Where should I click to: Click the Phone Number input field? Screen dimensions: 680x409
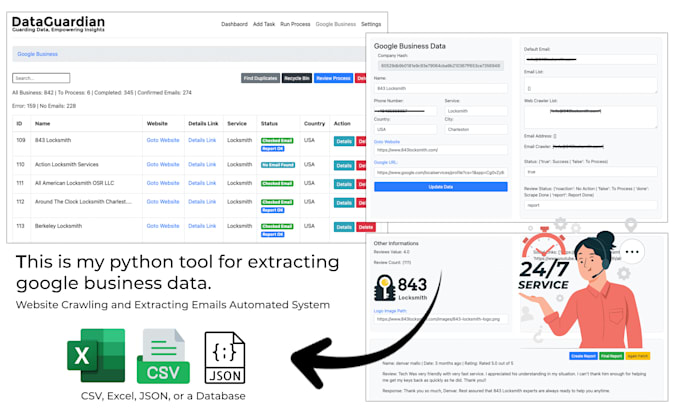[x=405, y=111]
